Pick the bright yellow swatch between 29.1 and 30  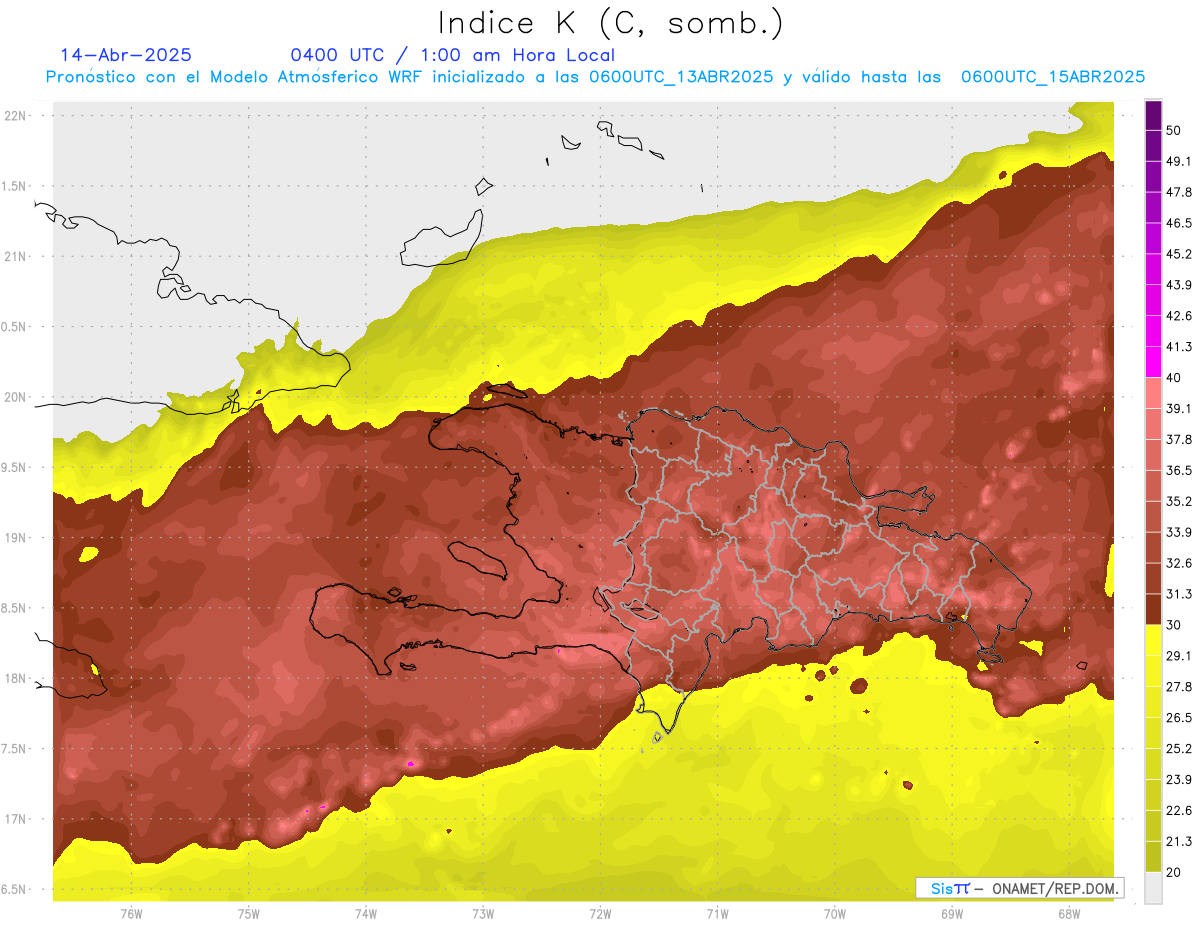[1153, 640]
